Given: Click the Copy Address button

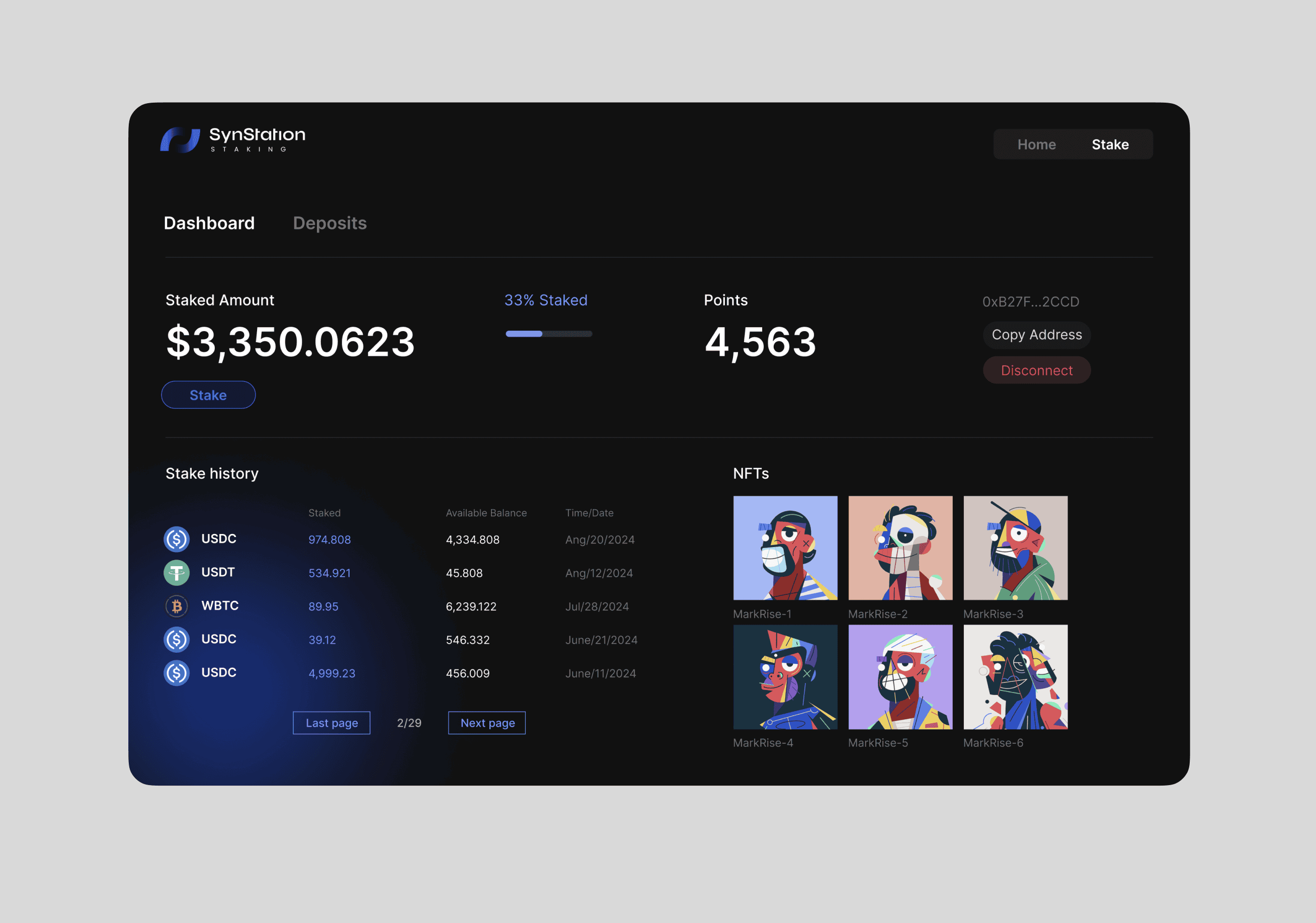Looking at the screenshot, I should point(1037,335).
